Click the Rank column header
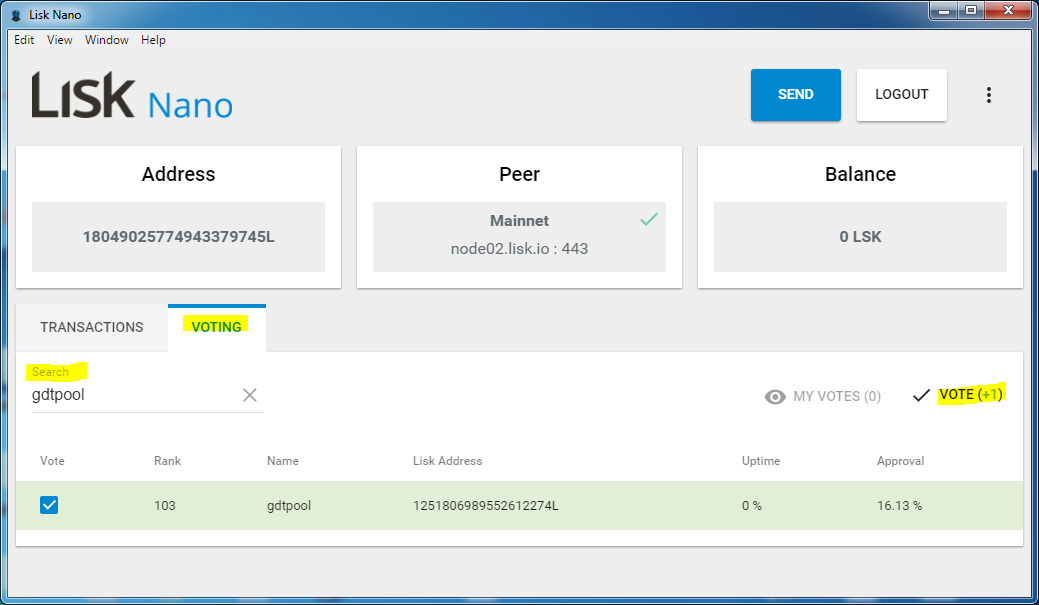Viewport: 1039px width, 605px height. (168, 461)
